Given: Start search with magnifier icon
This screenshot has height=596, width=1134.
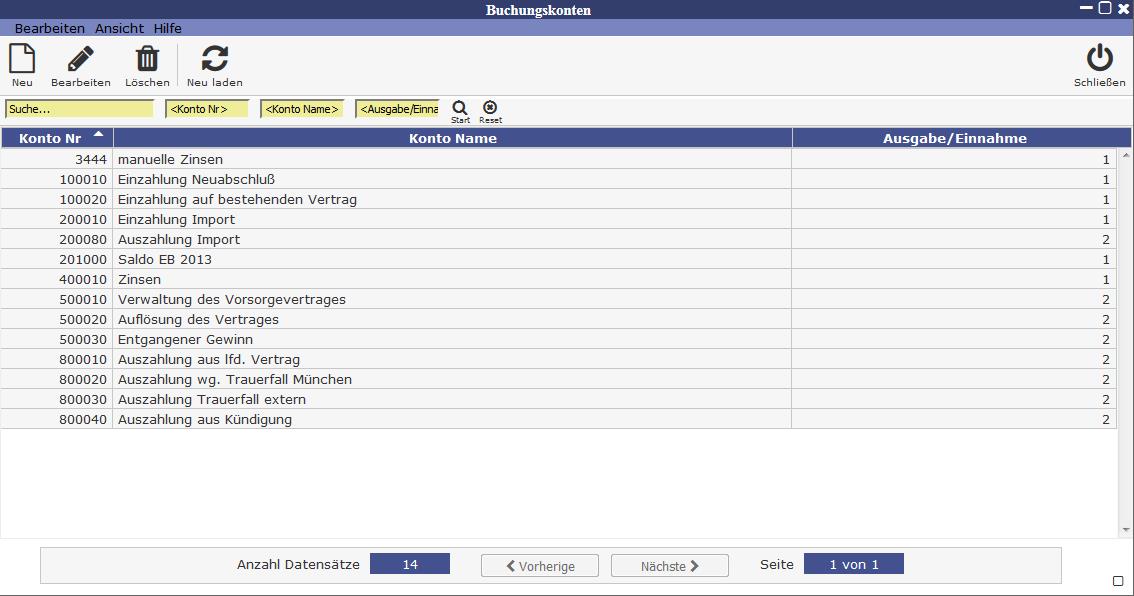Looking at the screenshot, I should pos(460,108).
